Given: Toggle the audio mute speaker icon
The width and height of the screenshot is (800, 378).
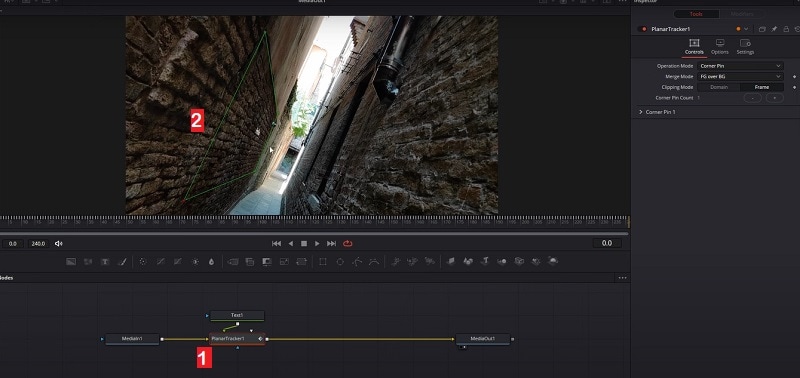Looking at the screenshot, I should click(x=59, y=244).
